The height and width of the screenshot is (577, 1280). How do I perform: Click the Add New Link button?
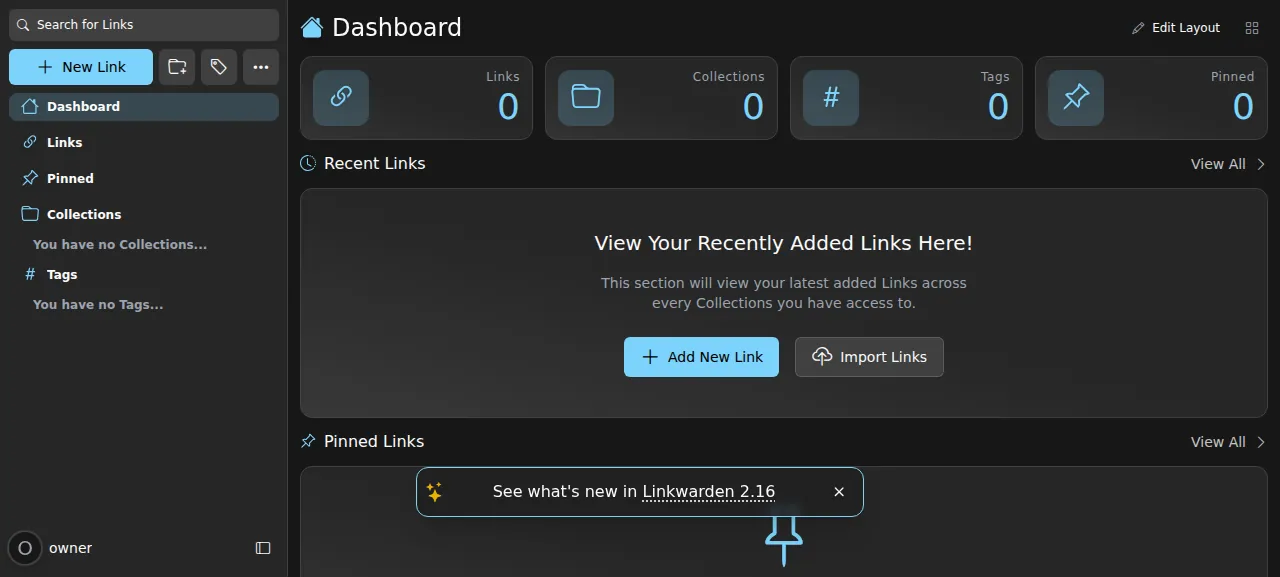(x=701, y=357)
